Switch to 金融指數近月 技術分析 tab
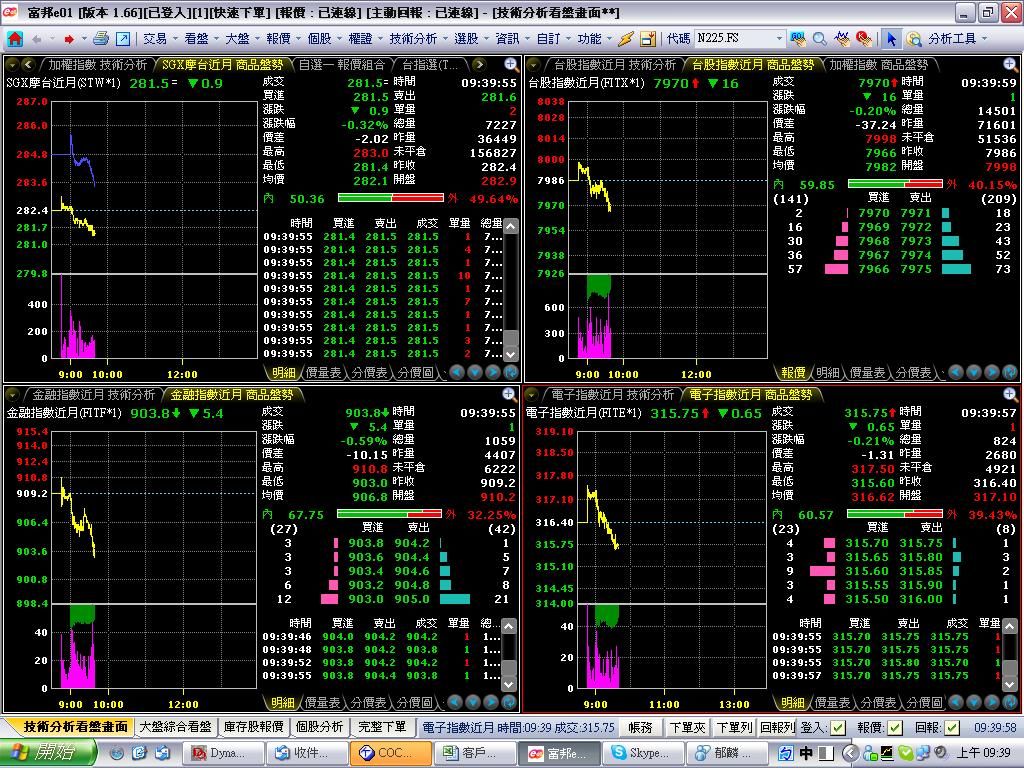Image resolution: width=1024 pixels, height=768 pixels. (x=93, y=394)
